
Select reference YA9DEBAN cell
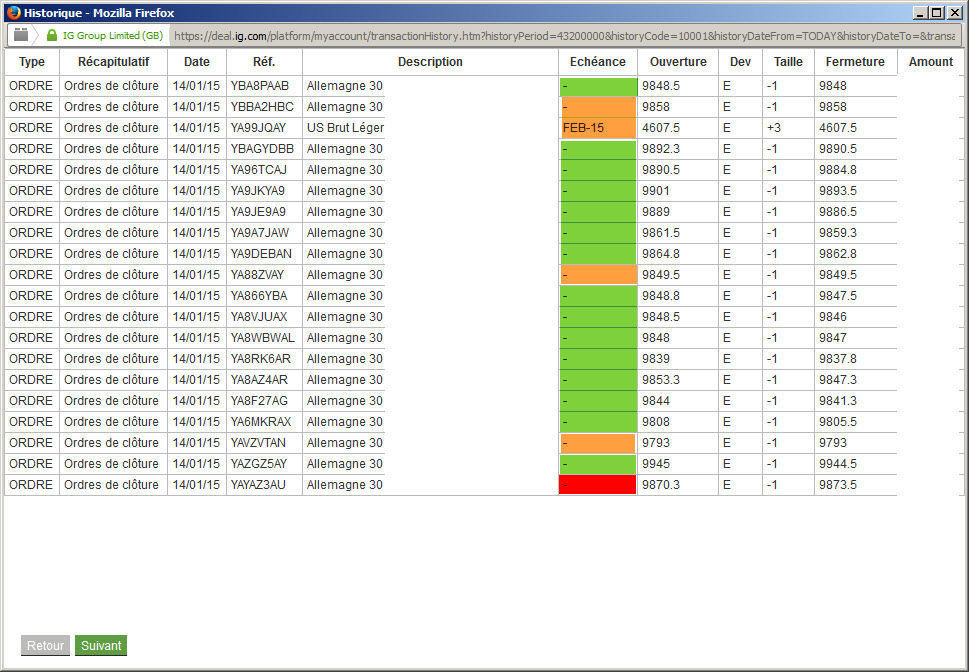[264, 254]
